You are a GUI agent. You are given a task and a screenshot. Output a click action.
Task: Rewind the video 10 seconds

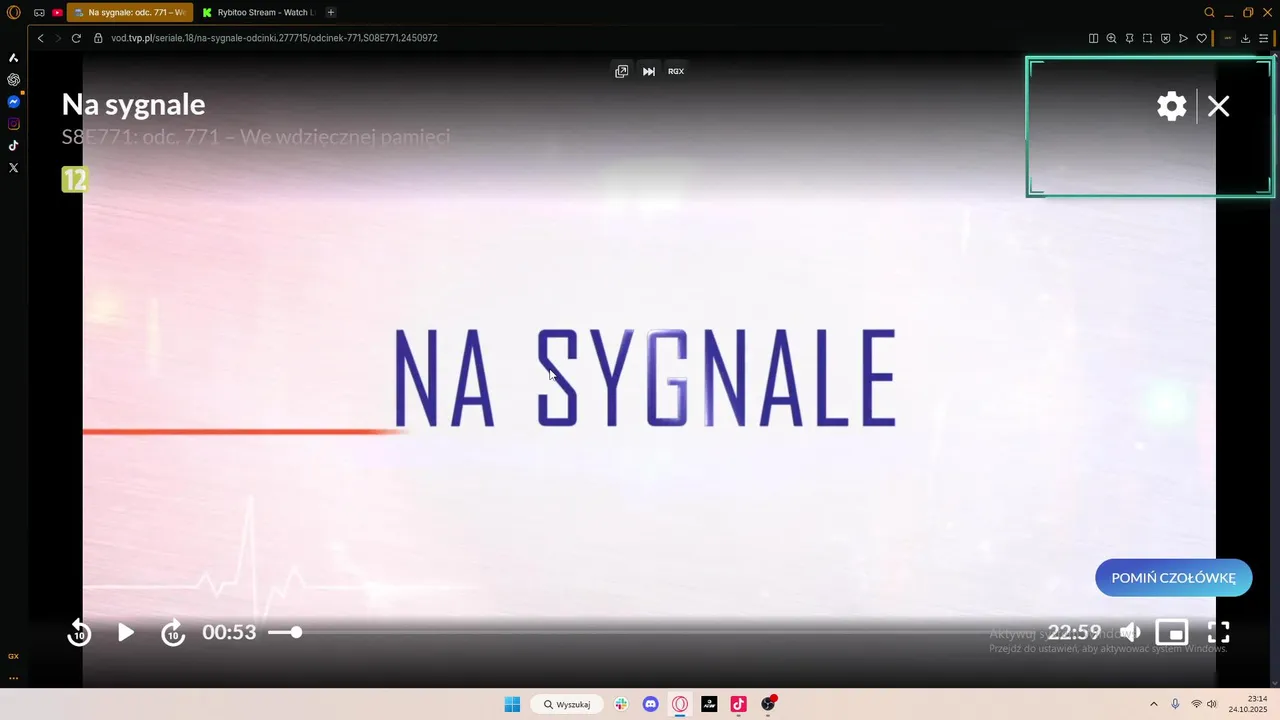coord(79,632)
